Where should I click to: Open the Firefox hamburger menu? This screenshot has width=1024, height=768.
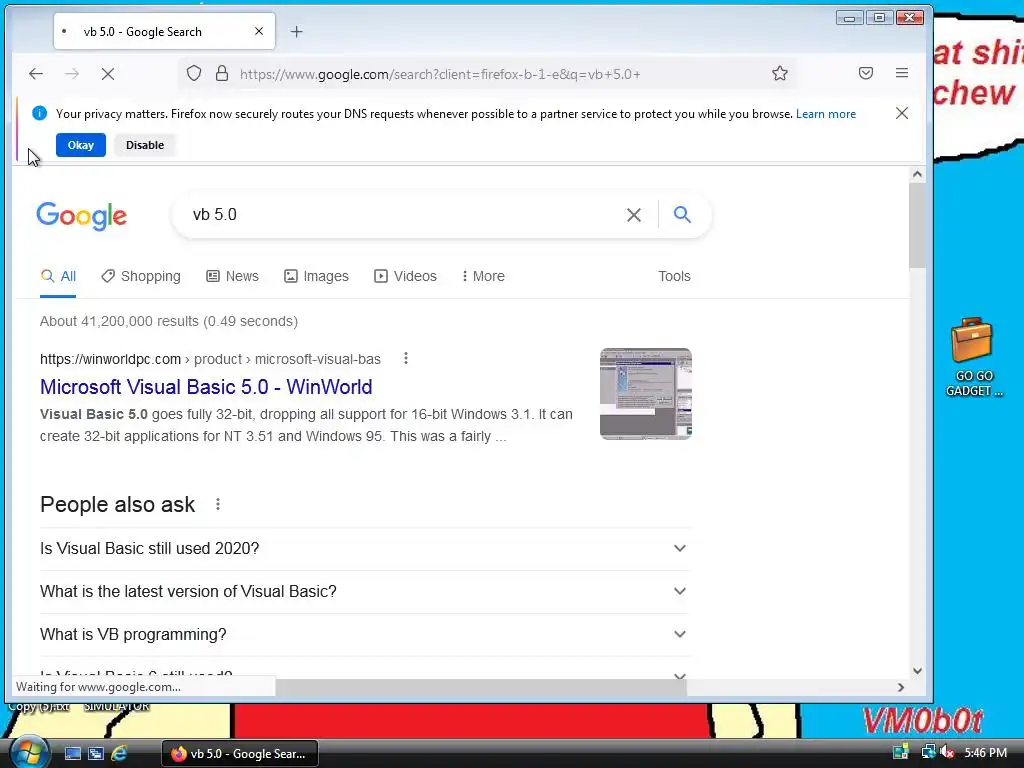point(902,73)
